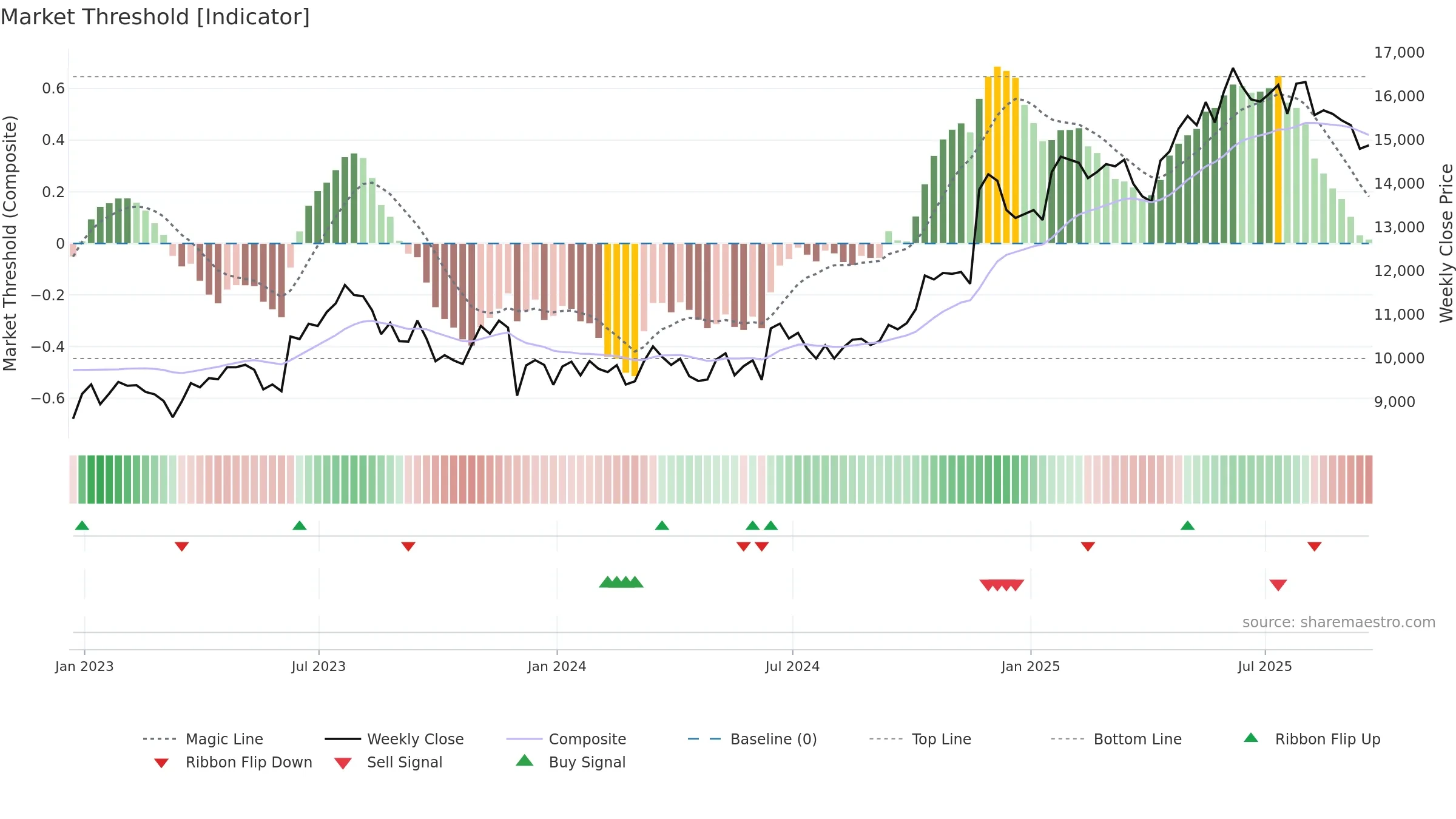The height and width of the screenshot is (819, 1456).
Task: Click the green flip-up triangle at Jan 2023
Action: click(x=82, y=525)
